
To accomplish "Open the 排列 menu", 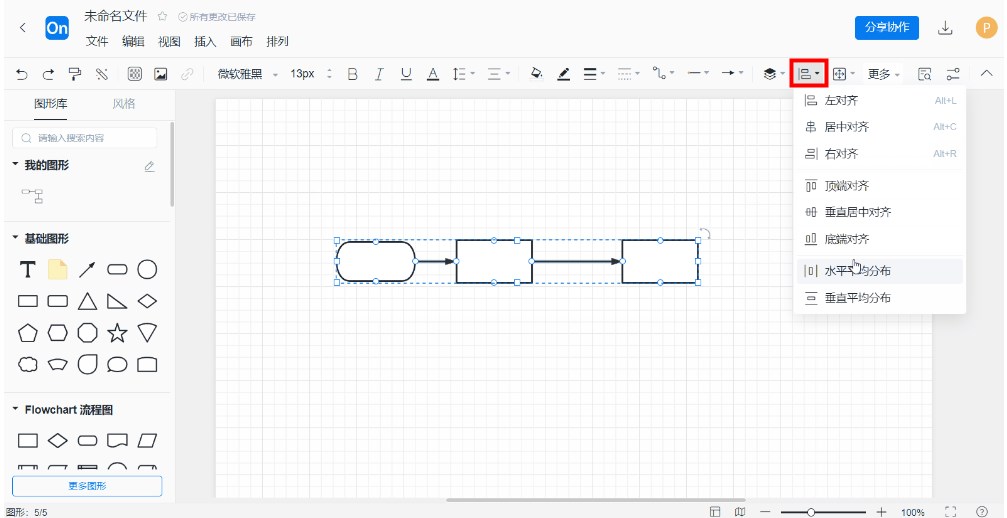I will (x=277, y=42).
